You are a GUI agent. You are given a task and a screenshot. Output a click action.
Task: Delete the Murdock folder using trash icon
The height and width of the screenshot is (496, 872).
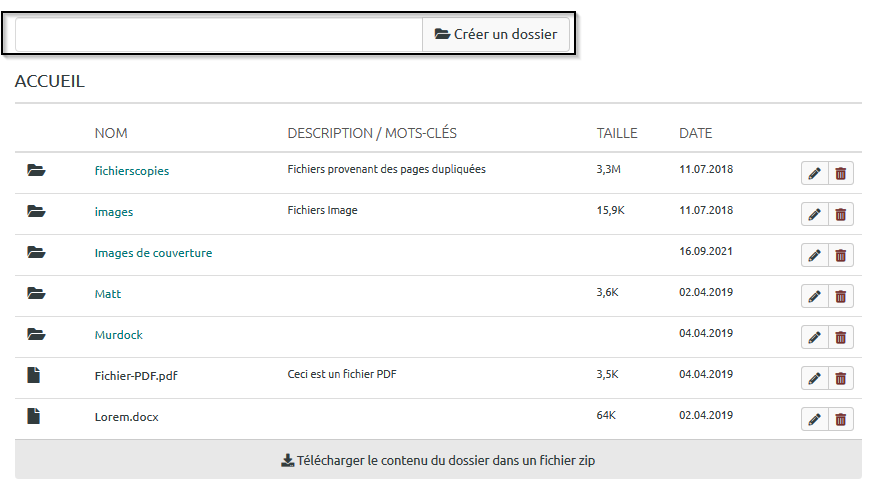tap(840, 338)
